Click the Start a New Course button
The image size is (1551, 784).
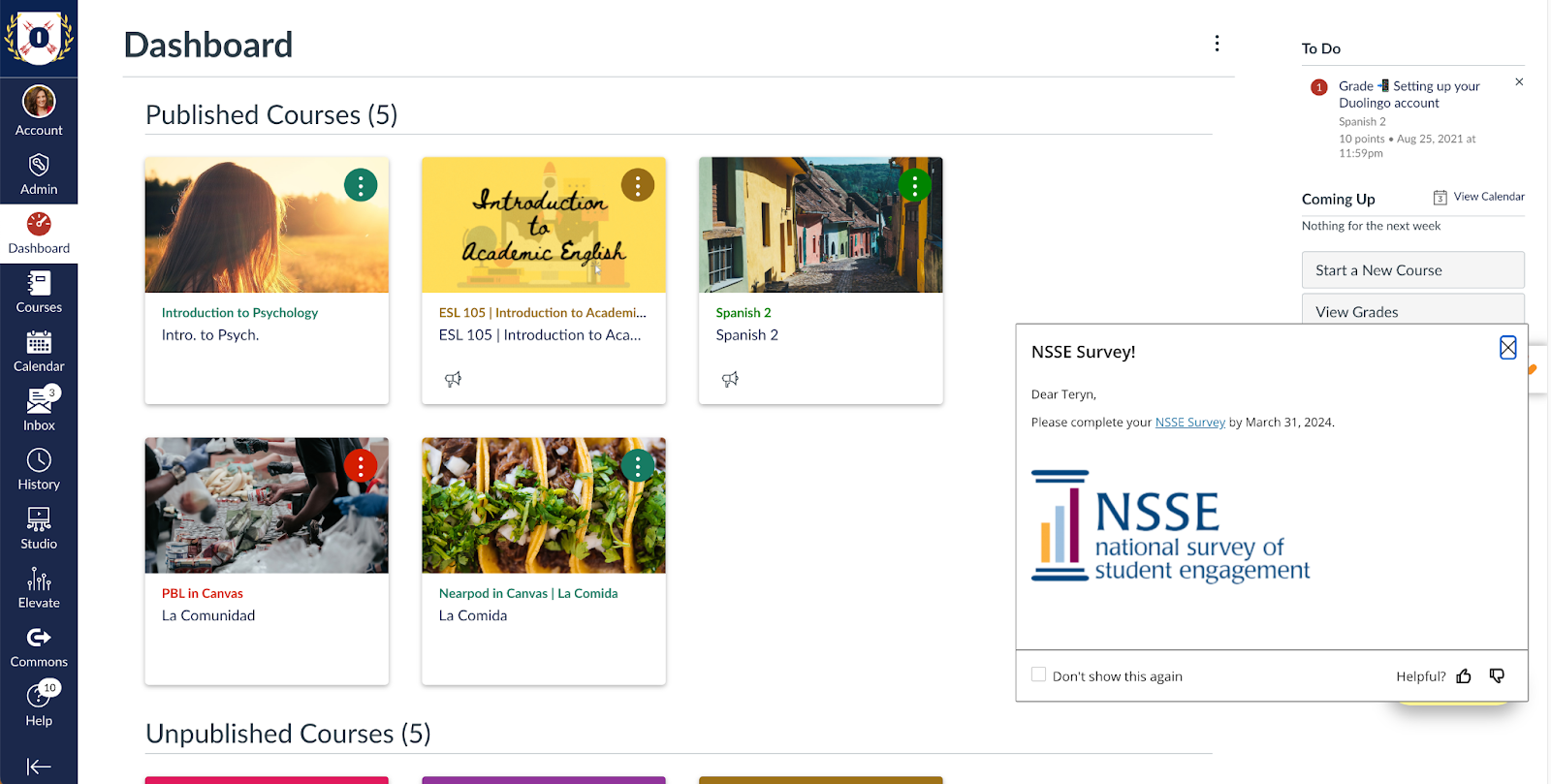point(1412,270)
